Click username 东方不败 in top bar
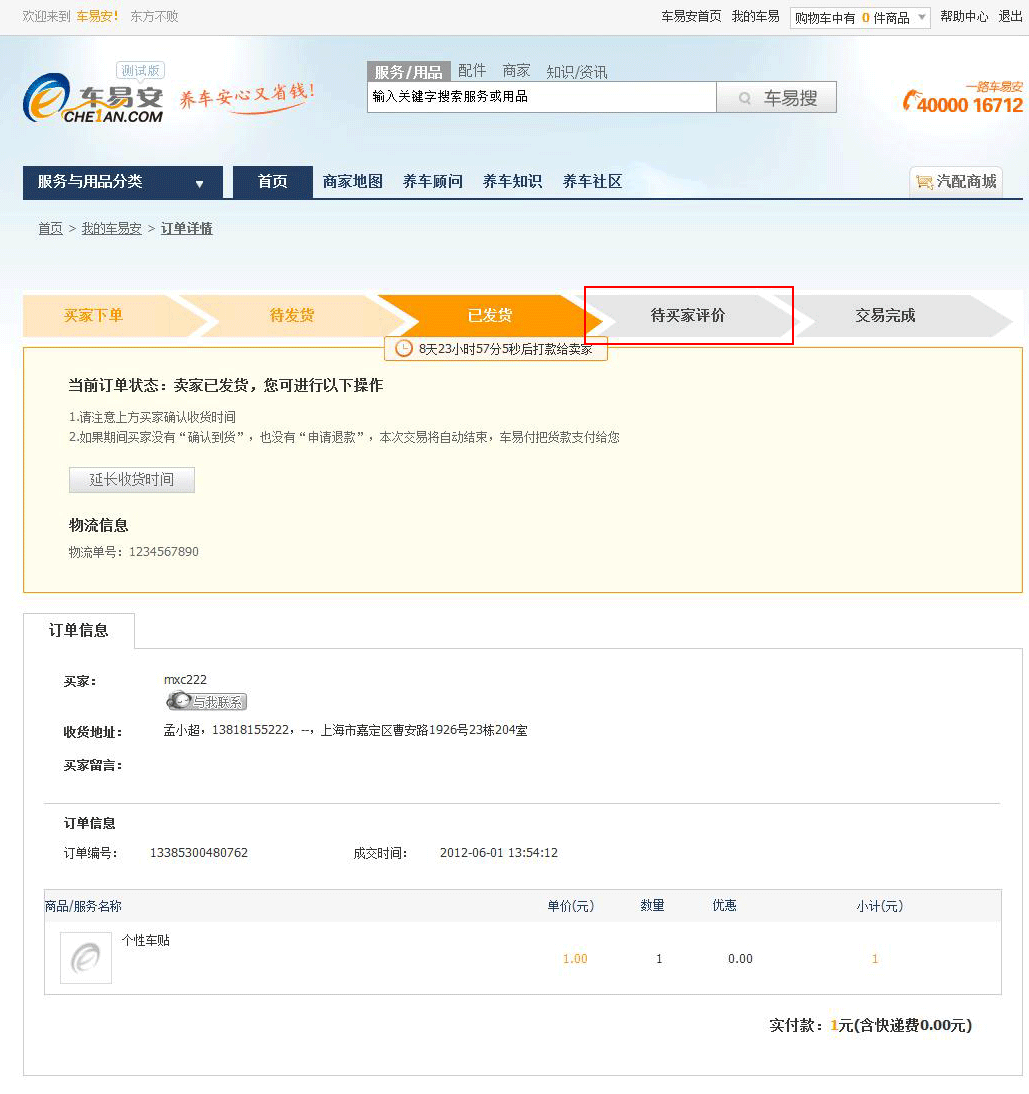The height and width of the screenshot is (1094, 1029). tap(154, 17)
